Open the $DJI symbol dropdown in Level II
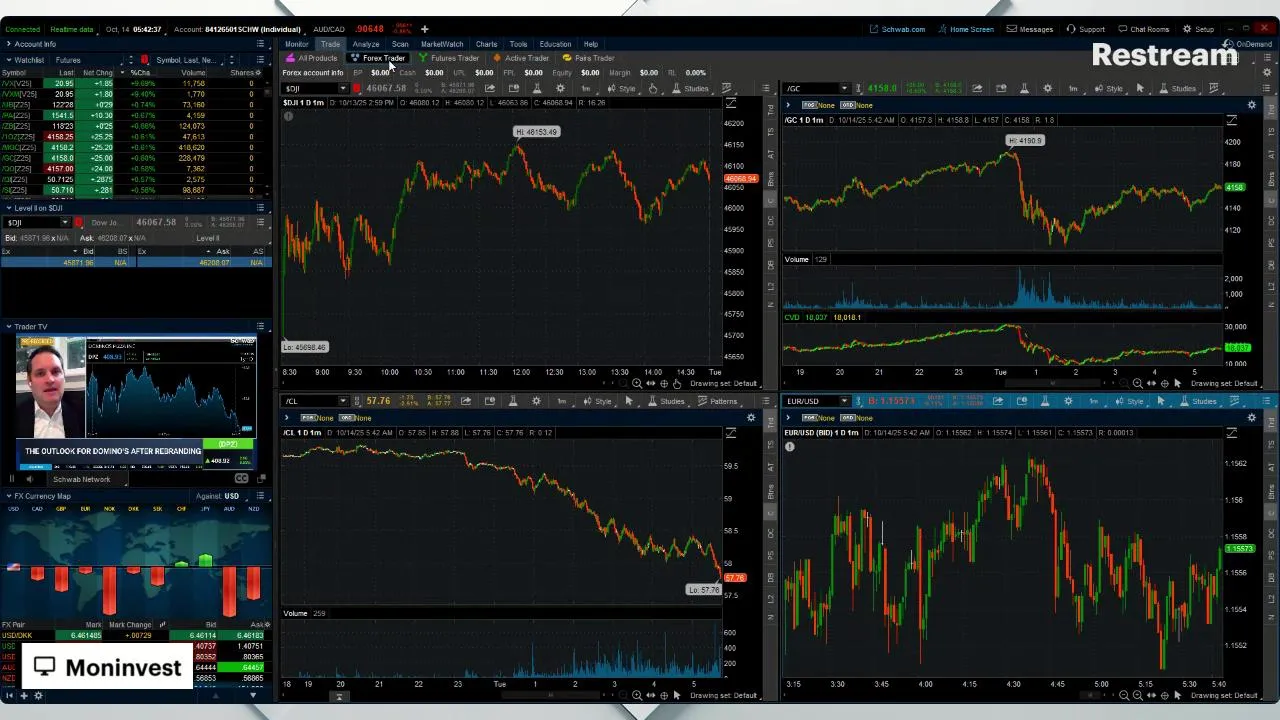The width and height of the screenshot is (1280, 720). (65, 222)
